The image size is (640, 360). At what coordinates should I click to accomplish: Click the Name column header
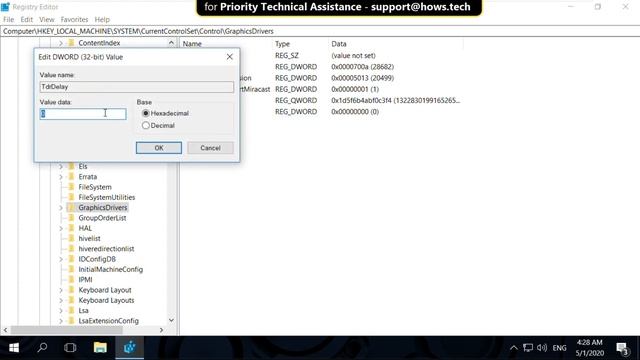tap(192, 44)
